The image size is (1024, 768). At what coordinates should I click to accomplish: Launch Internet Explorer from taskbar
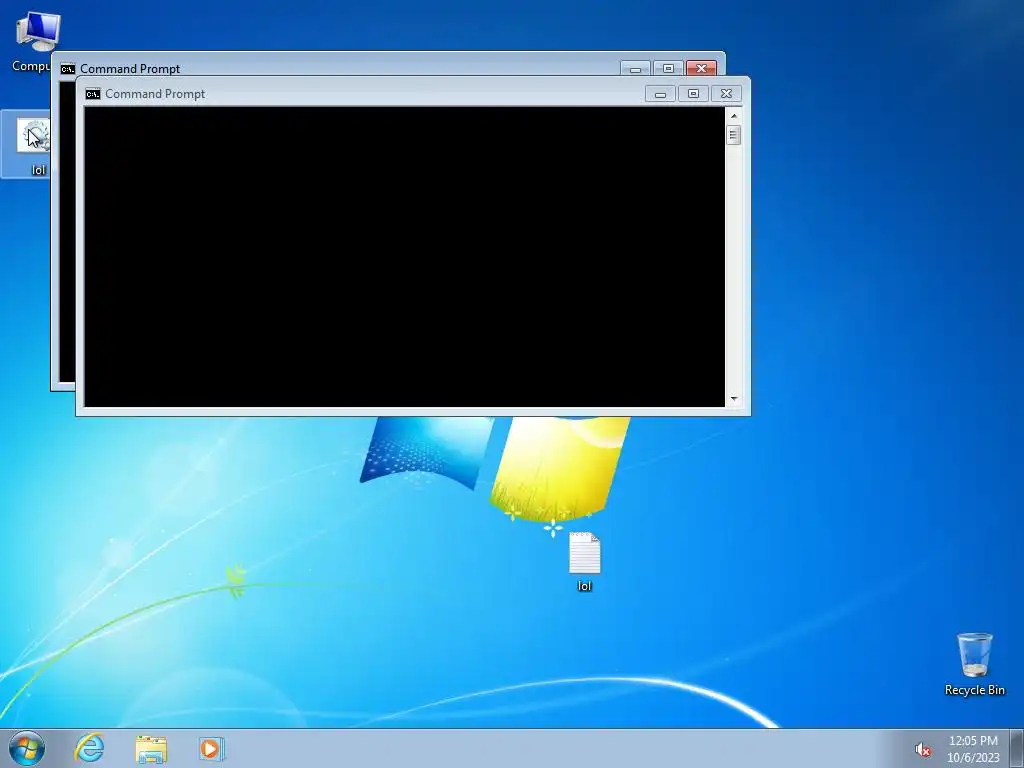89,748
